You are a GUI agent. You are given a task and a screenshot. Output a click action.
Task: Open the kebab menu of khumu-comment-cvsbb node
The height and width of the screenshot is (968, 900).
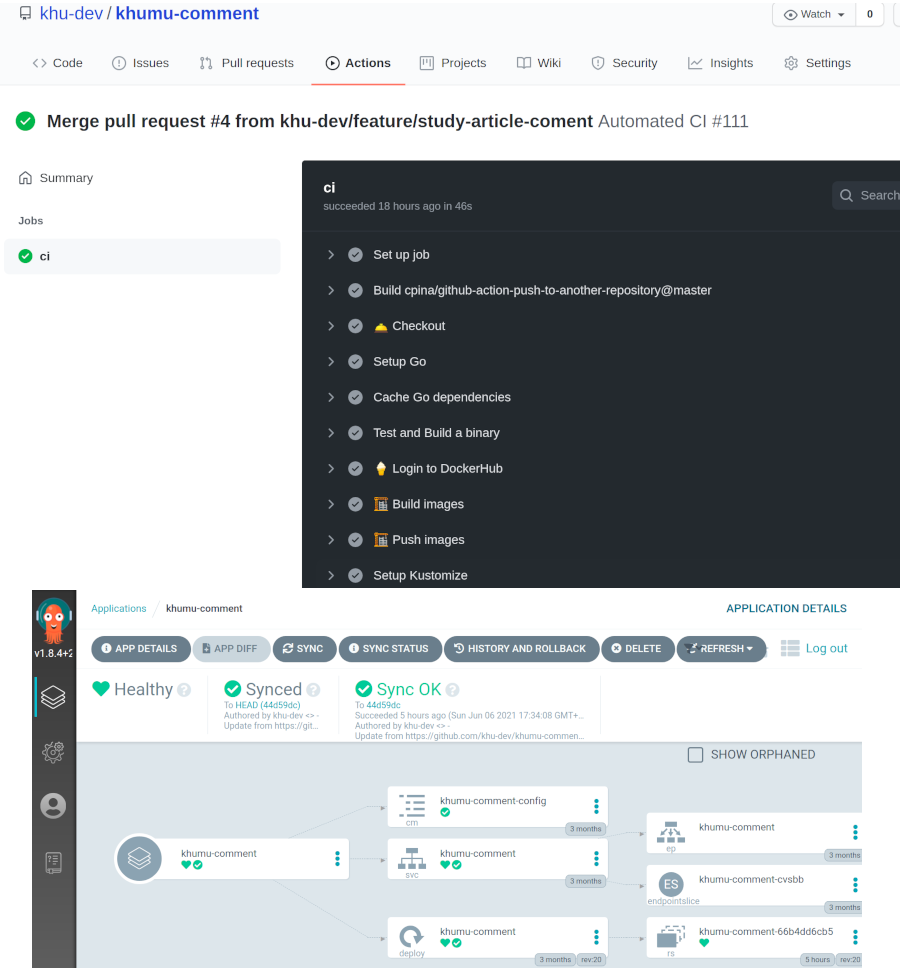click(x=855, y=885)
